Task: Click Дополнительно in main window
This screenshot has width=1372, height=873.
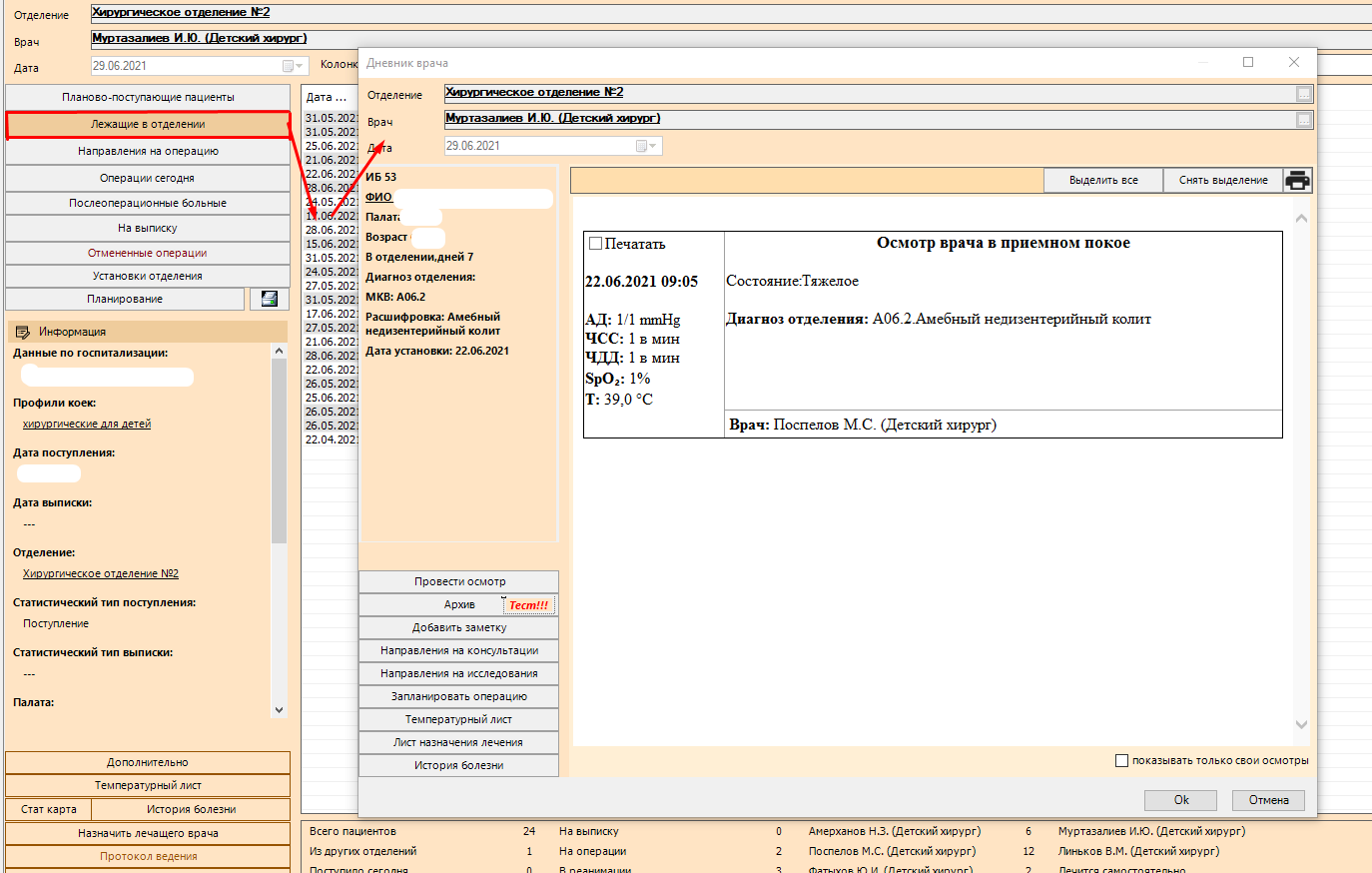Action: tap(148, 762)
